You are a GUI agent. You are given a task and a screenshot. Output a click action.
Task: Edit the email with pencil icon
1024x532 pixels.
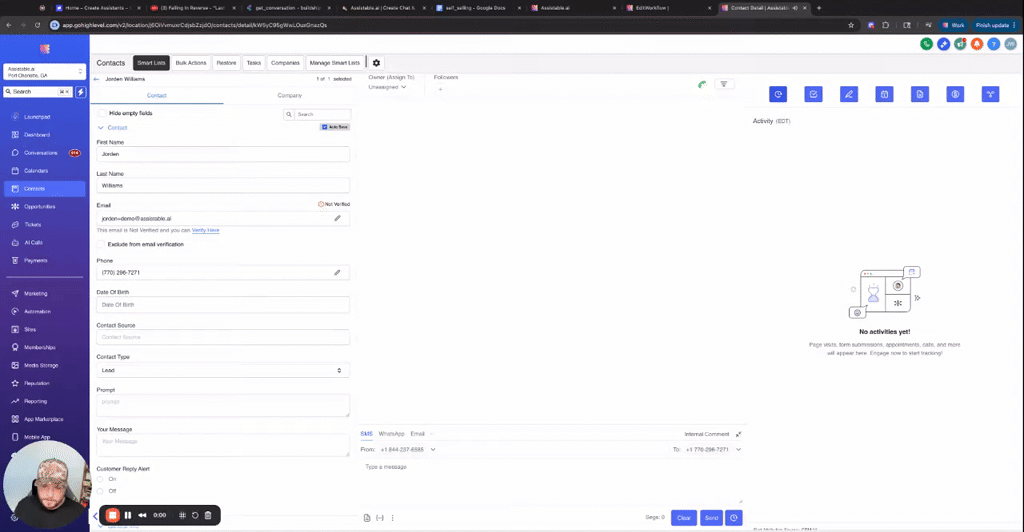coord(338,218)
